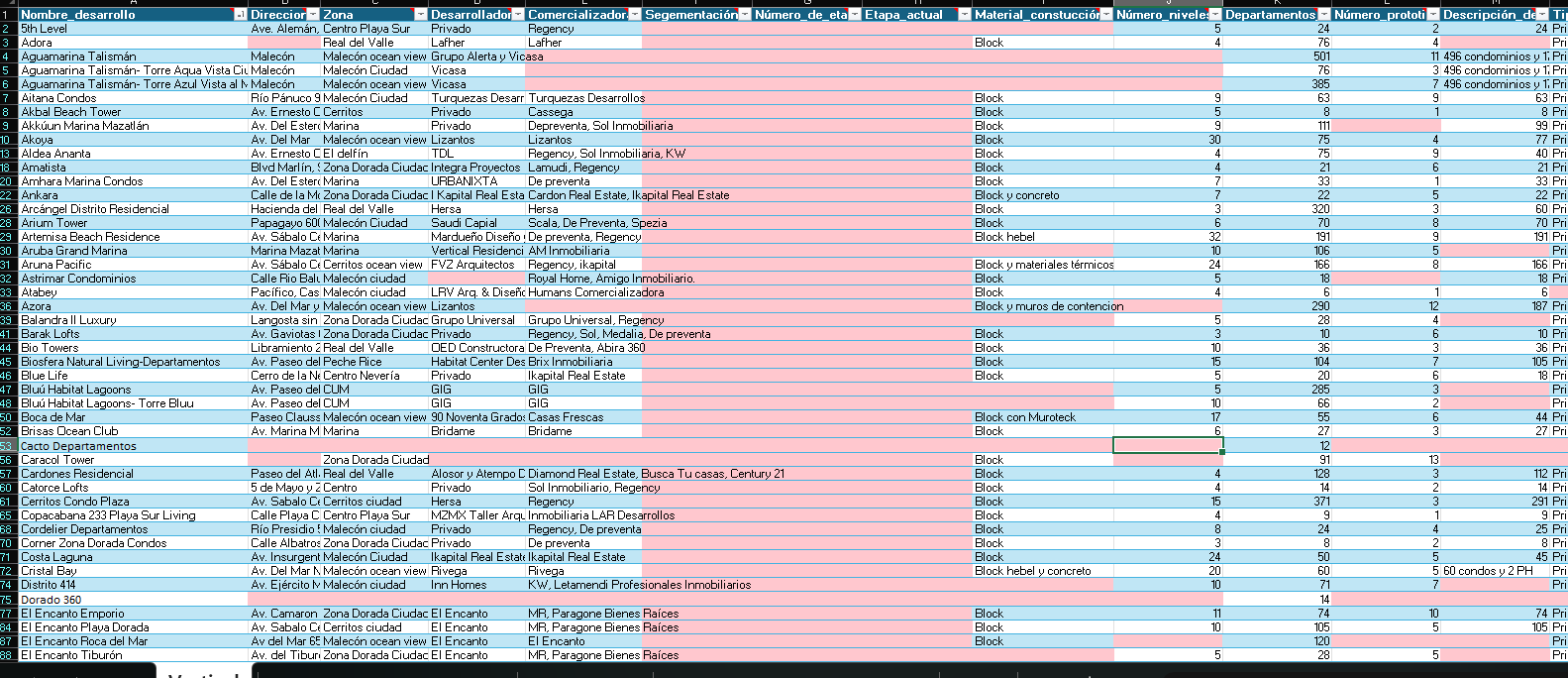Open the Material_constucción filter dropdown
Screen dimensions: 1568x678
1106,15
